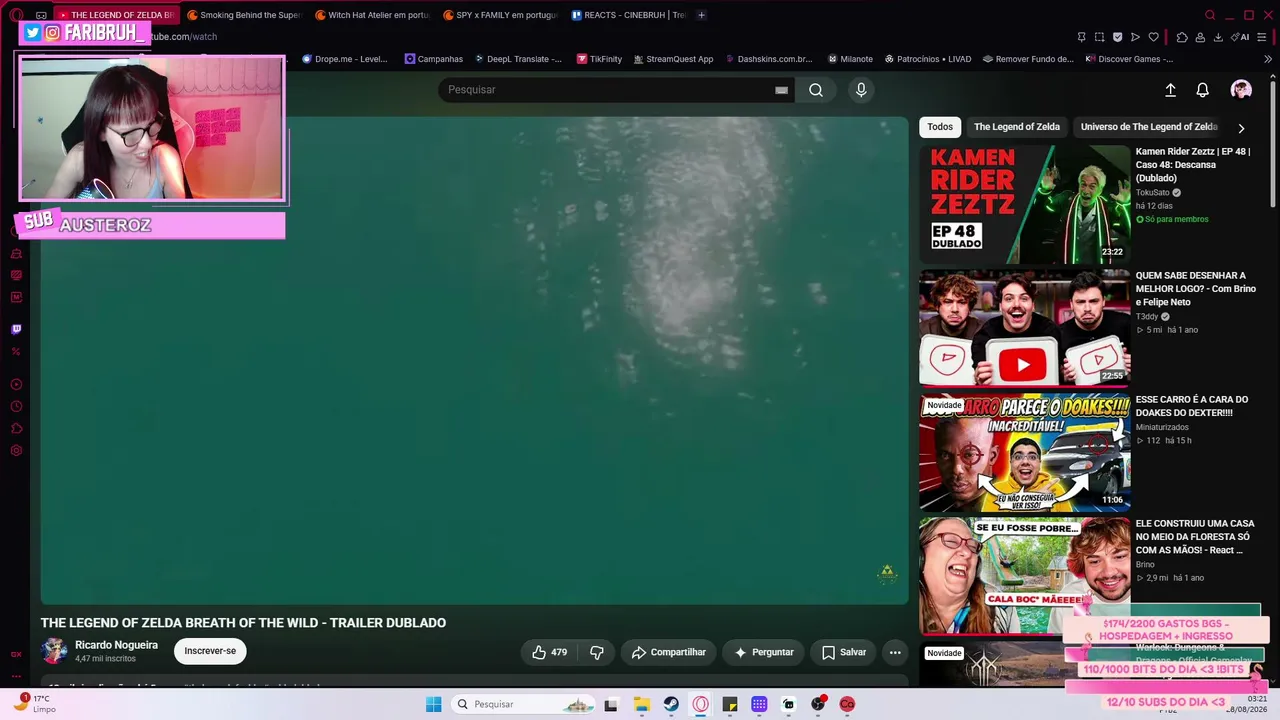Switch to REACTS - CINEBRUH Trello tab

(627, 15)
